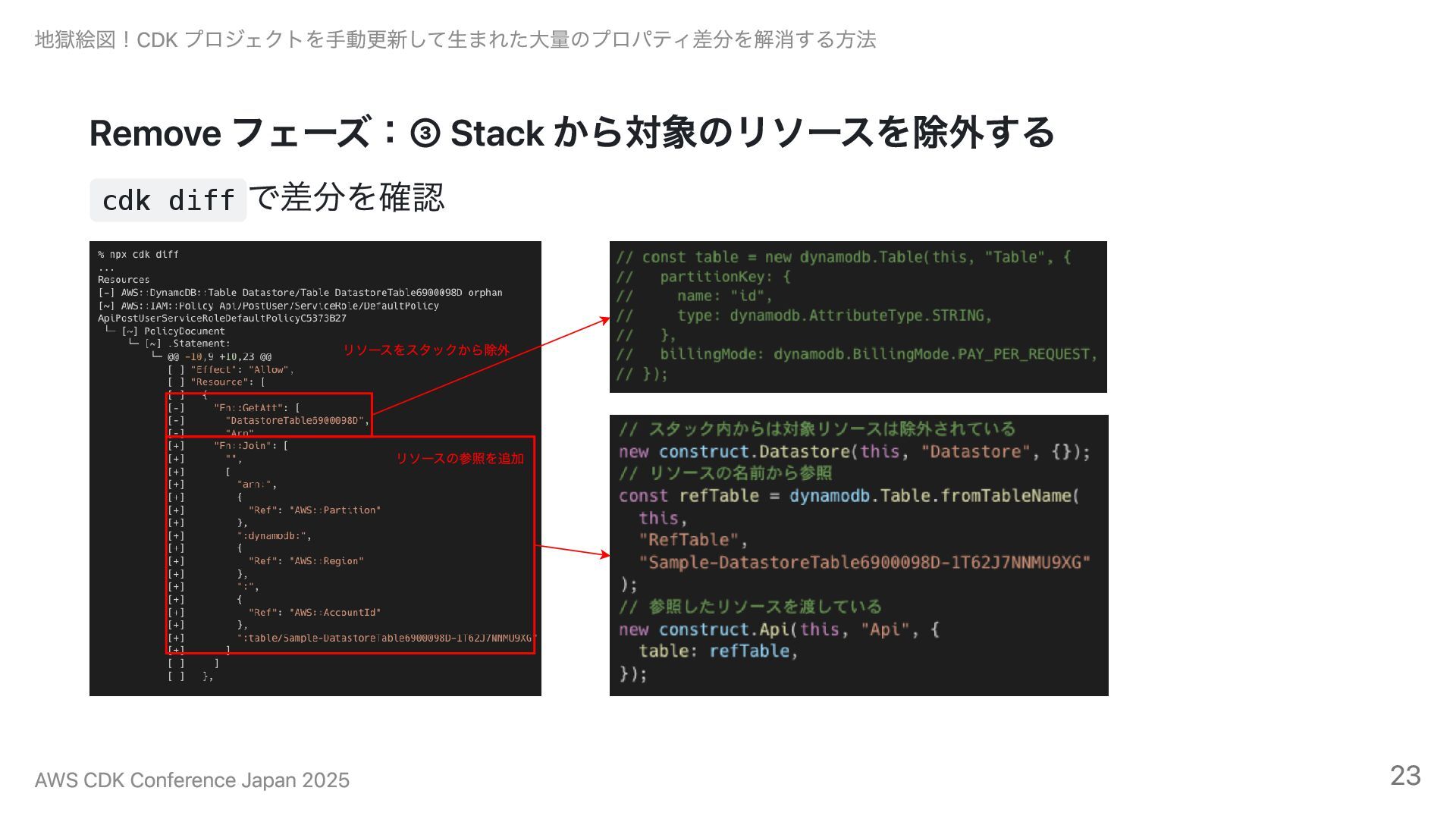
Task: Click the '"Effect": "Allow",' line
Action: pyautogui.click(x=231, y=369)
